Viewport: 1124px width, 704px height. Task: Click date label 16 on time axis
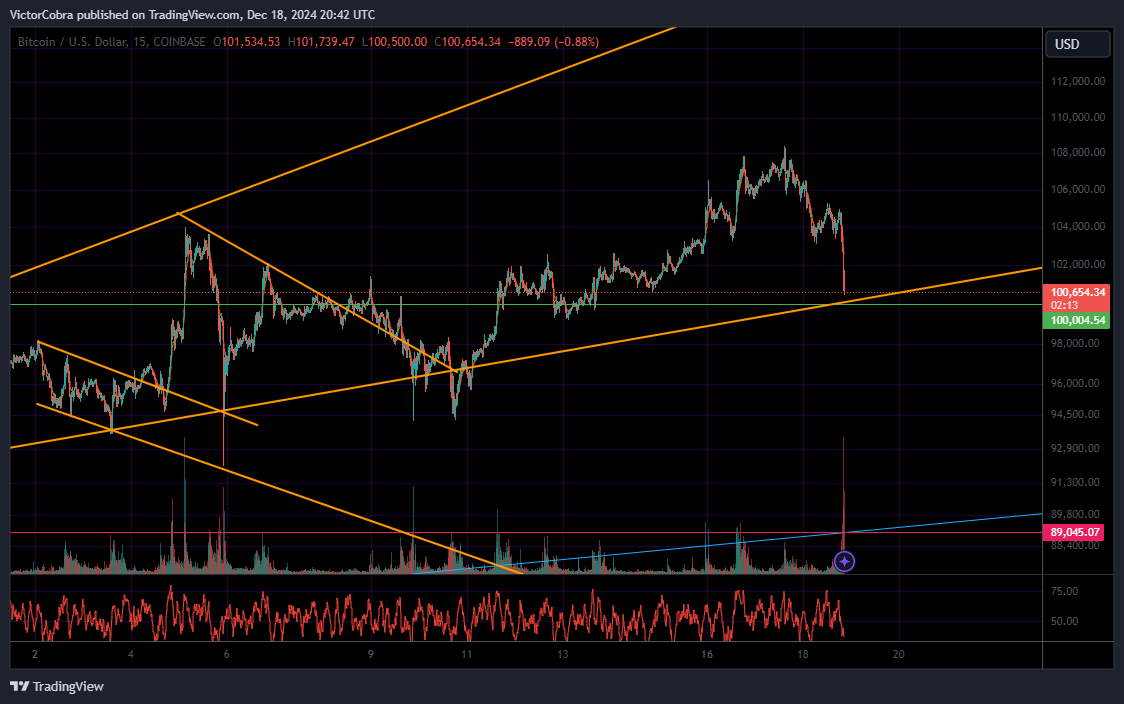point(707,654)
